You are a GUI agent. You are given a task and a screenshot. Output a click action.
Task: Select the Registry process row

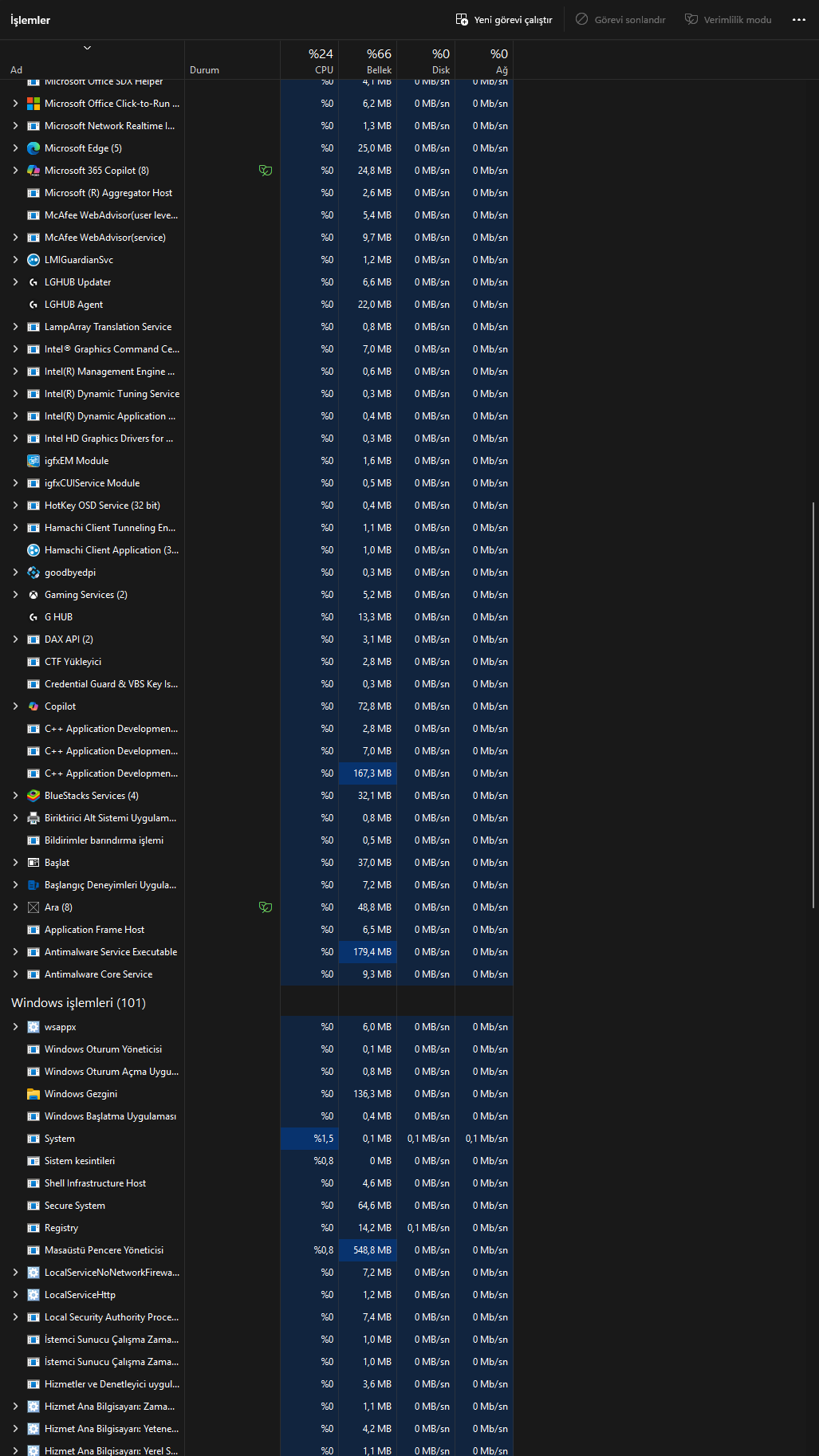coord(257,1228)
